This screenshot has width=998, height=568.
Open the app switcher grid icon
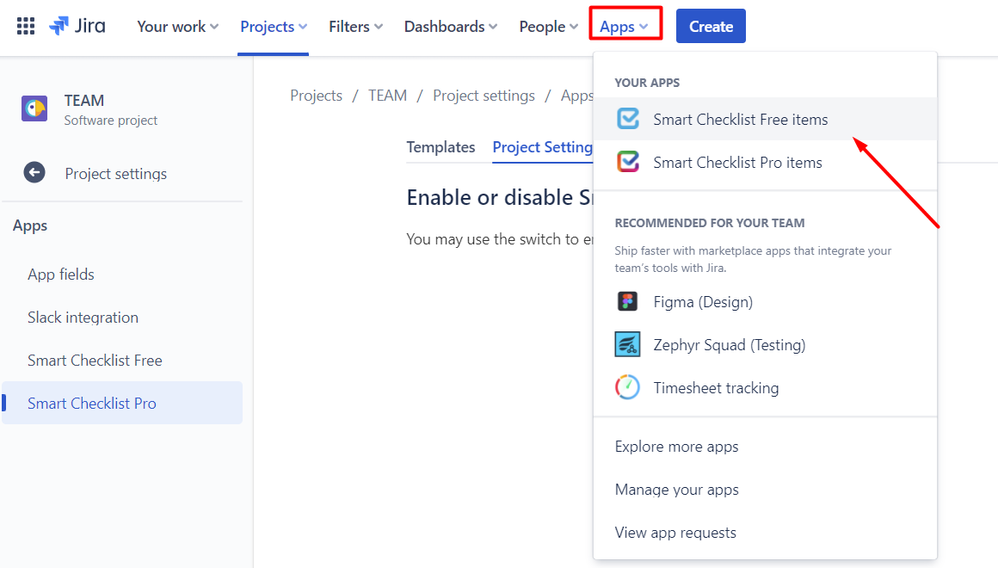pyautogui.click(x=25, y=26)
